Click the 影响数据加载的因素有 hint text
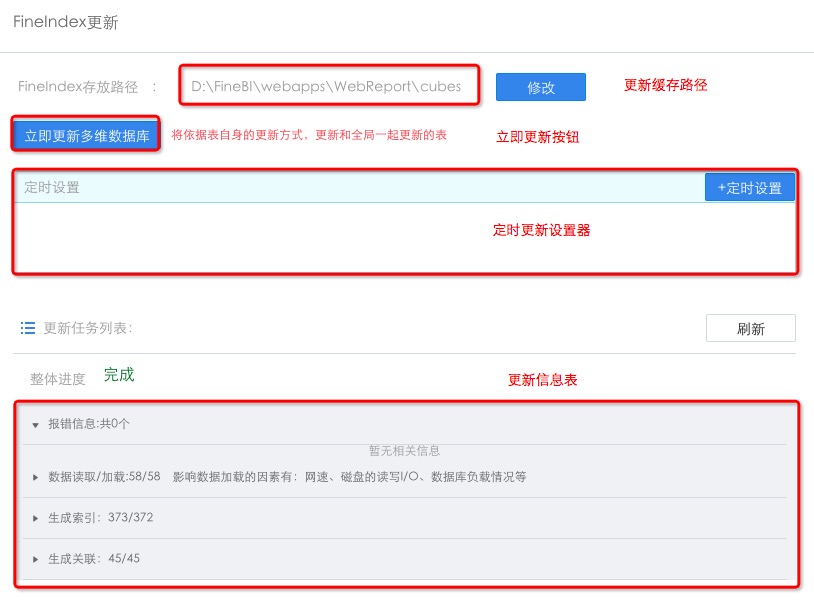Viewport: 814px width, 607px height. (349, 477)
